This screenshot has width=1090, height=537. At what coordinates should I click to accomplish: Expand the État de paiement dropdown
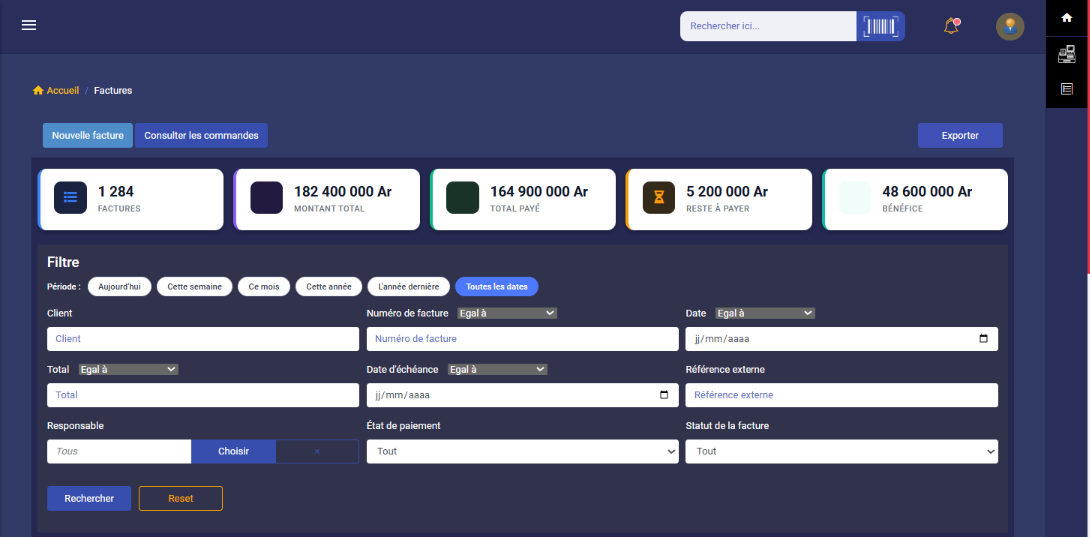[523, 451]
